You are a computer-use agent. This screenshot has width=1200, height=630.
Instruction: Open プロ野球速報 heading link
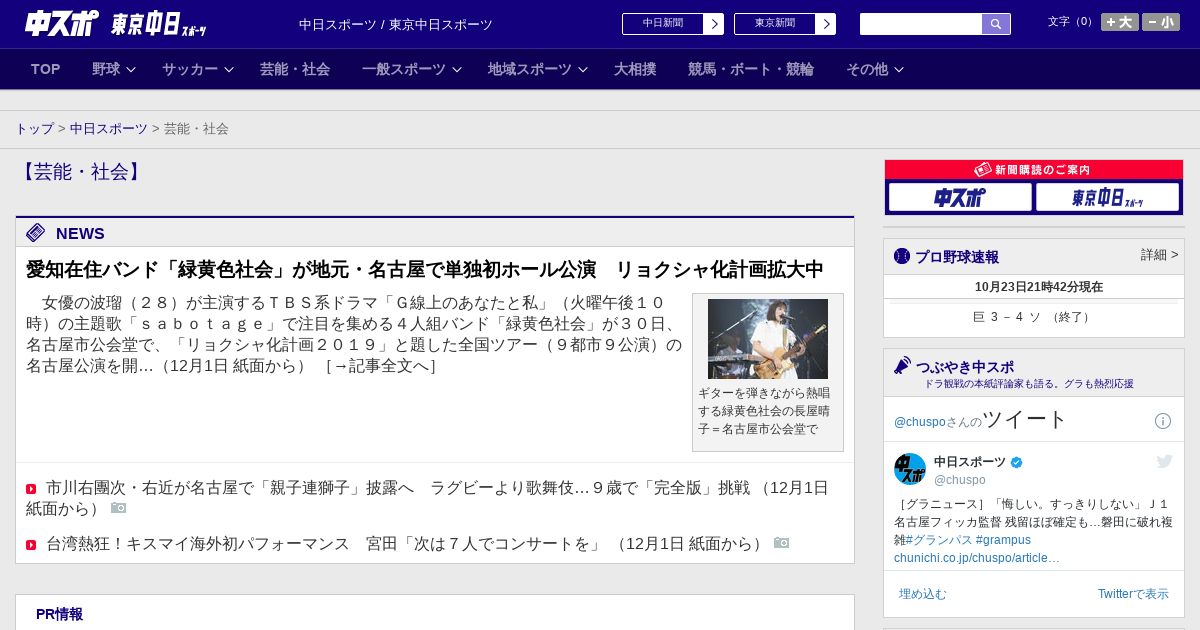tap(957, 257)
